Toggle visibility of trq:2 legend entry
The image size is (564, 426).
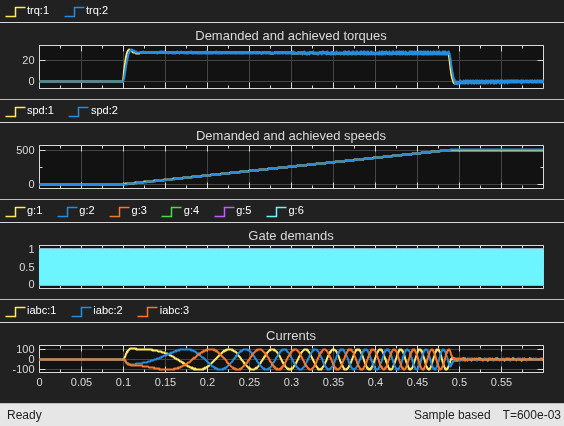[86, 11]
